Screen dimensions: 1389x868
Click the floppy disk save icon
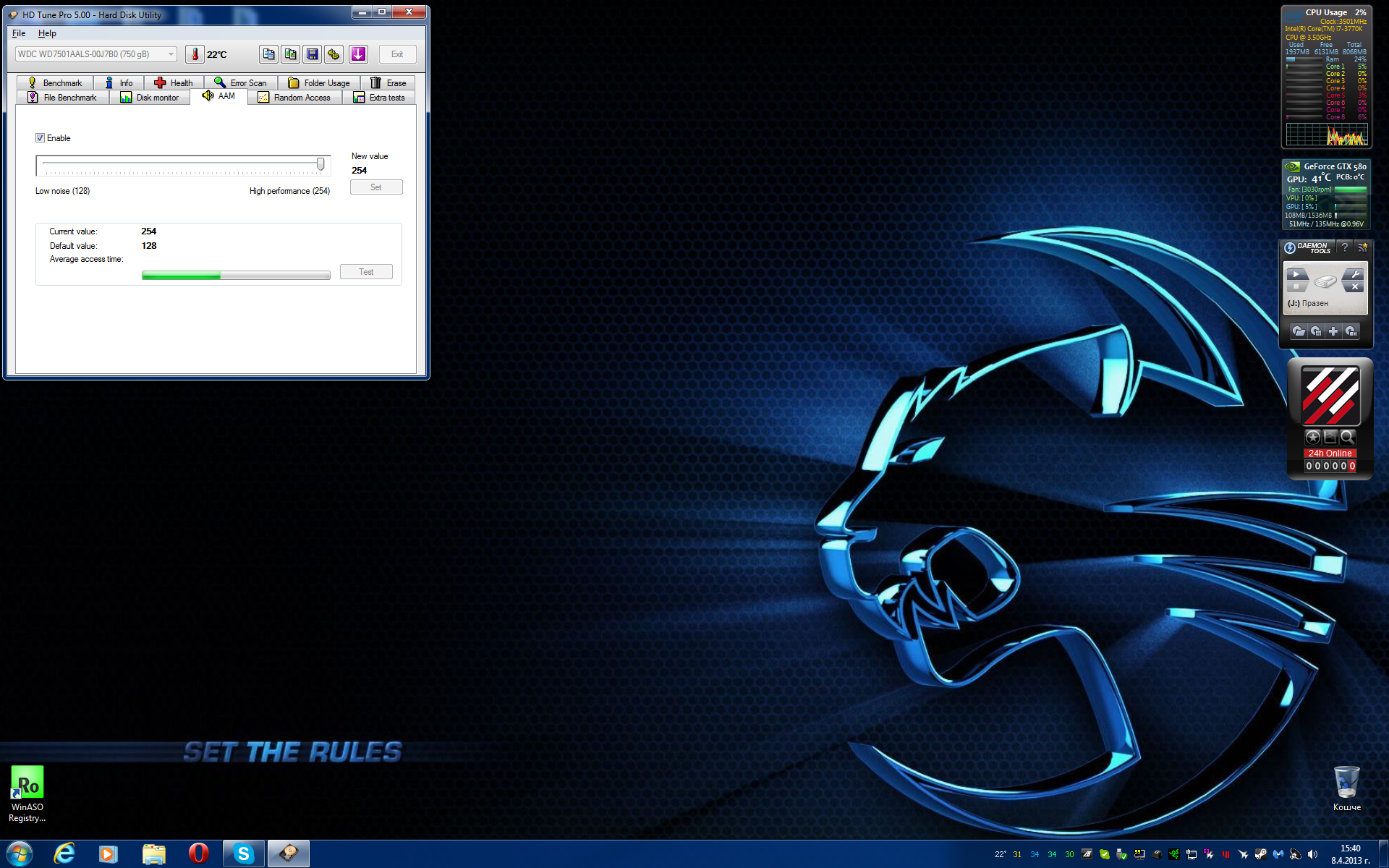tap(312, 54)
